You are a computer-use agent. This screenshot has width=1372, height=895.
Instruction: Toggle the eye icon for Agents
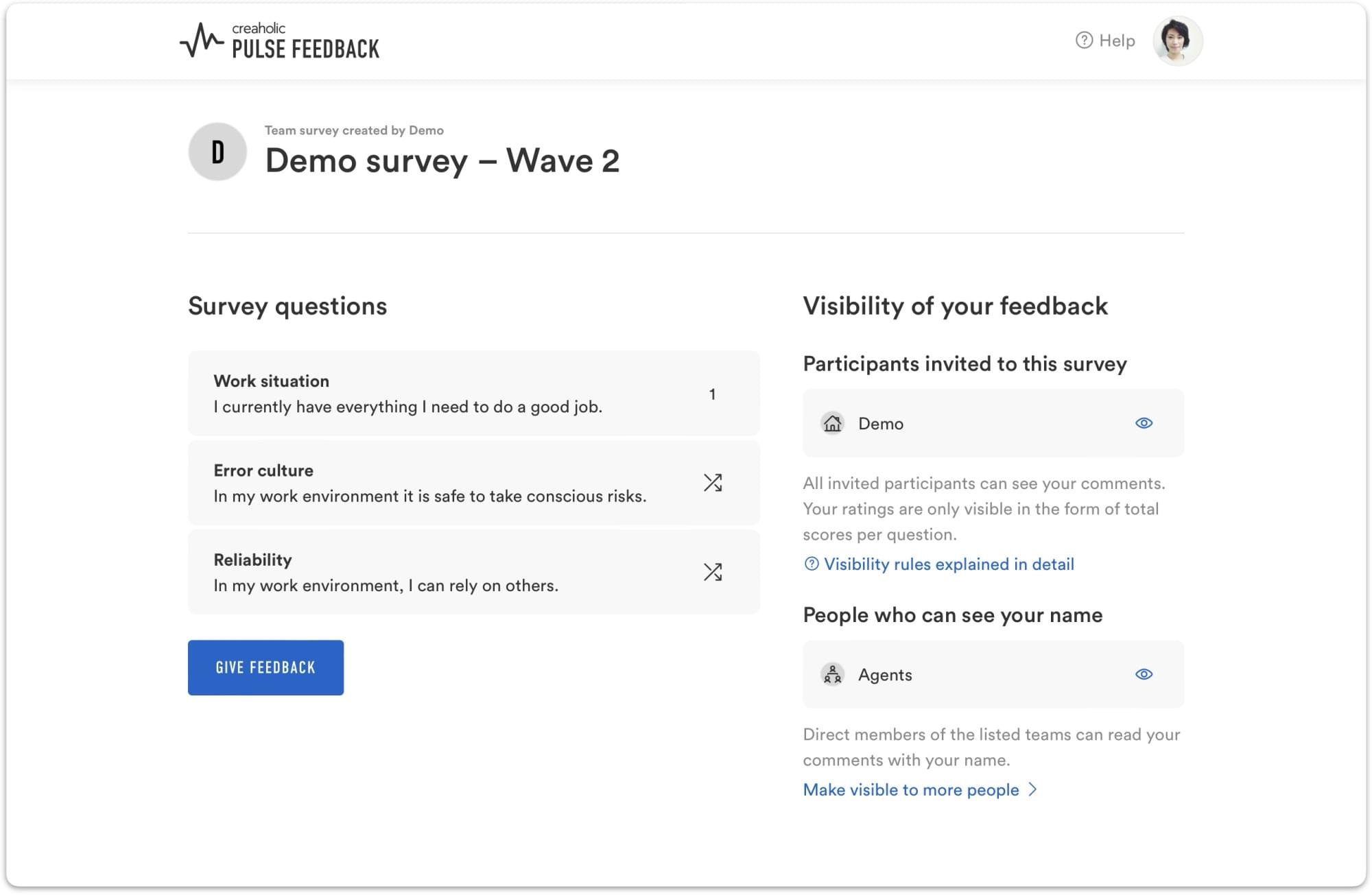point(1144,674)
